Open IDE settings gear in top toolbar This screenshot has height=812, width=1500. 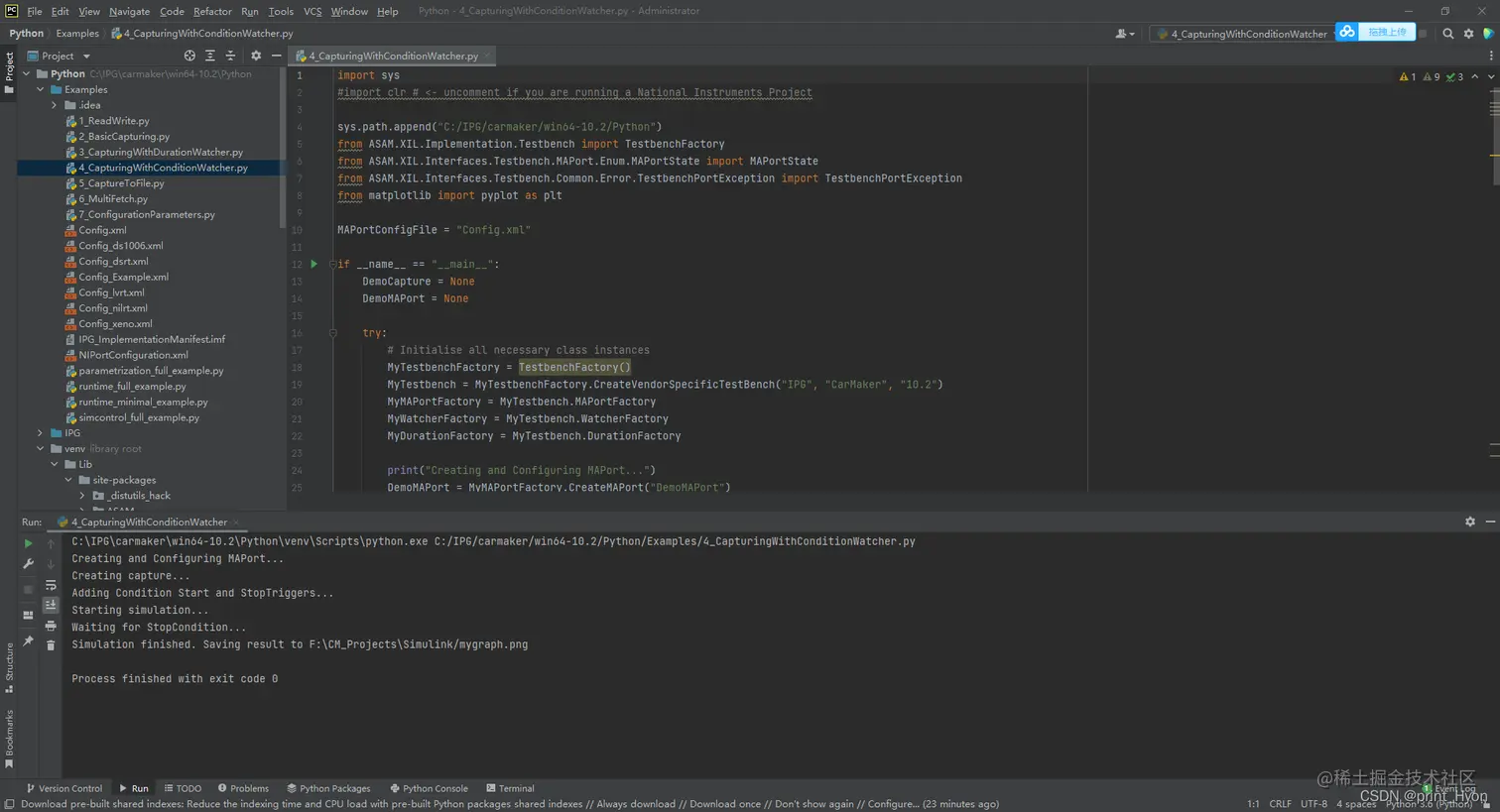[1468, 34]
